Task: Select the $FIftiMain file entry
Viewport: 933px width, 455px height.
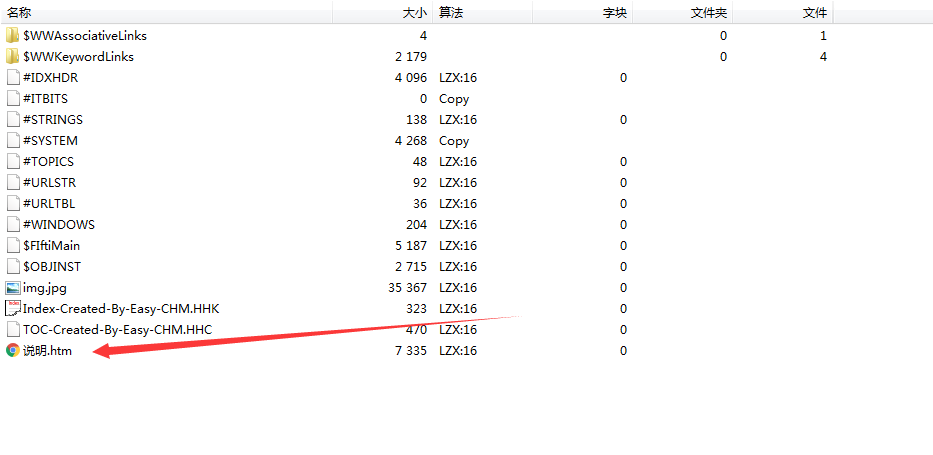Action: 51,246
